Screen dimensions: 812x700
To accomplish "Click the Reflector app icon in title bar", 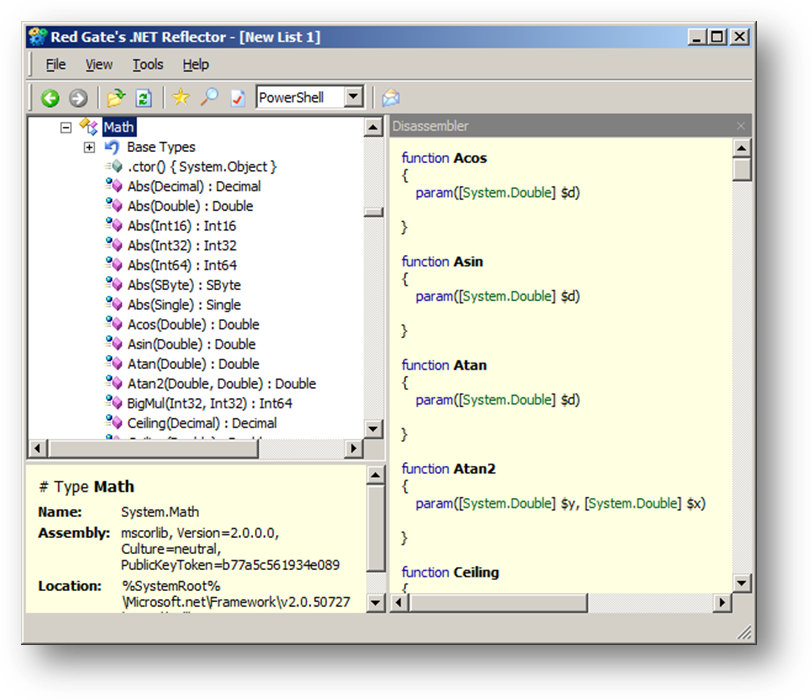I will (x=38, y=37).
